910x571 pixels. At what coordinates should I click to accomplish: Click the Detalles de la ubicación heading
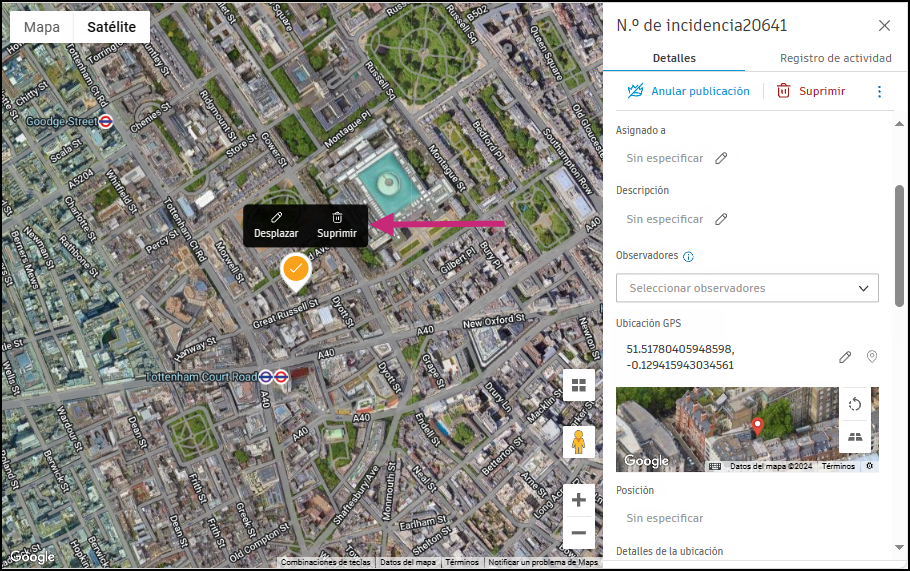click(x=669, y=551)
